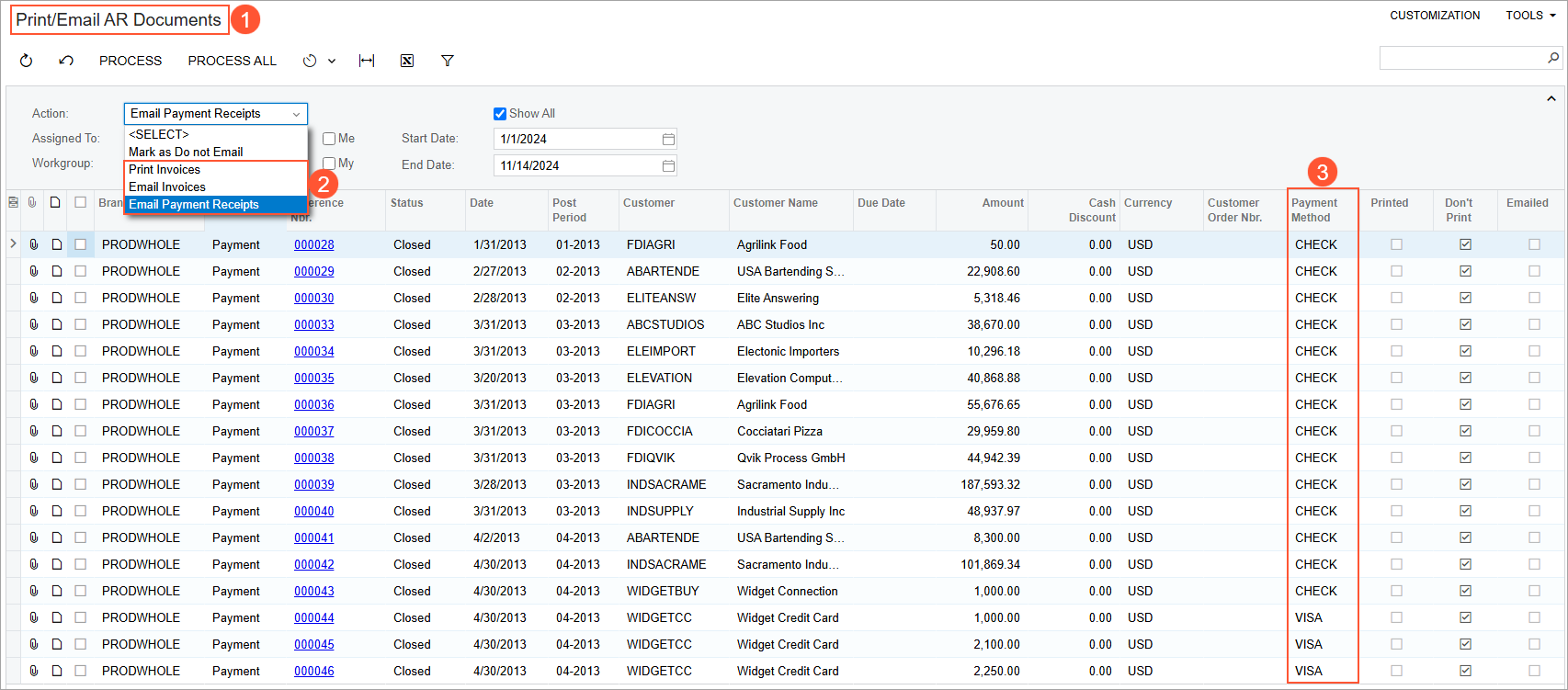
Task: Click the paperclip icon for payment 000038
Action: (33, 458)
